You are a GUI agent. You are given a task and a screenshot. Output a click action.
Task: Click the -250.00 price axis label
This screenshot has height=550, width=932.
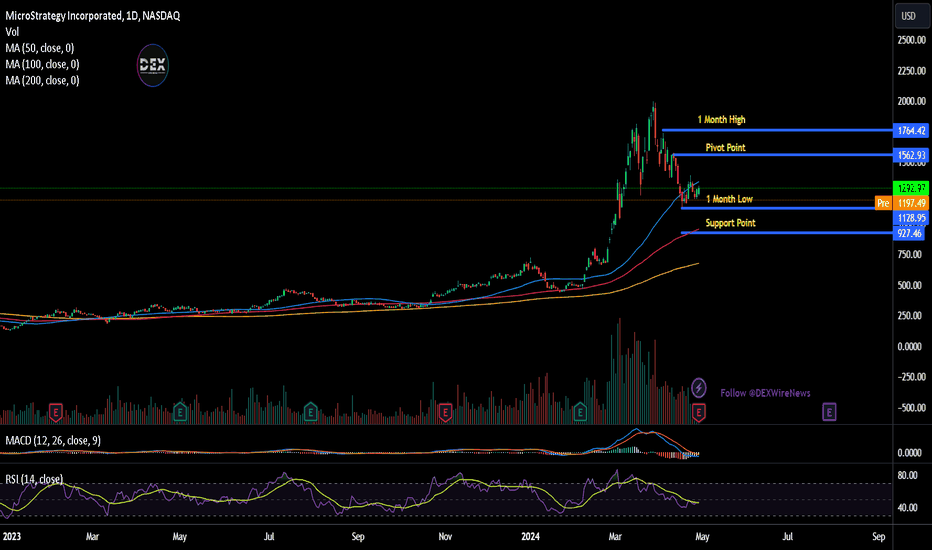click(912, 377)
